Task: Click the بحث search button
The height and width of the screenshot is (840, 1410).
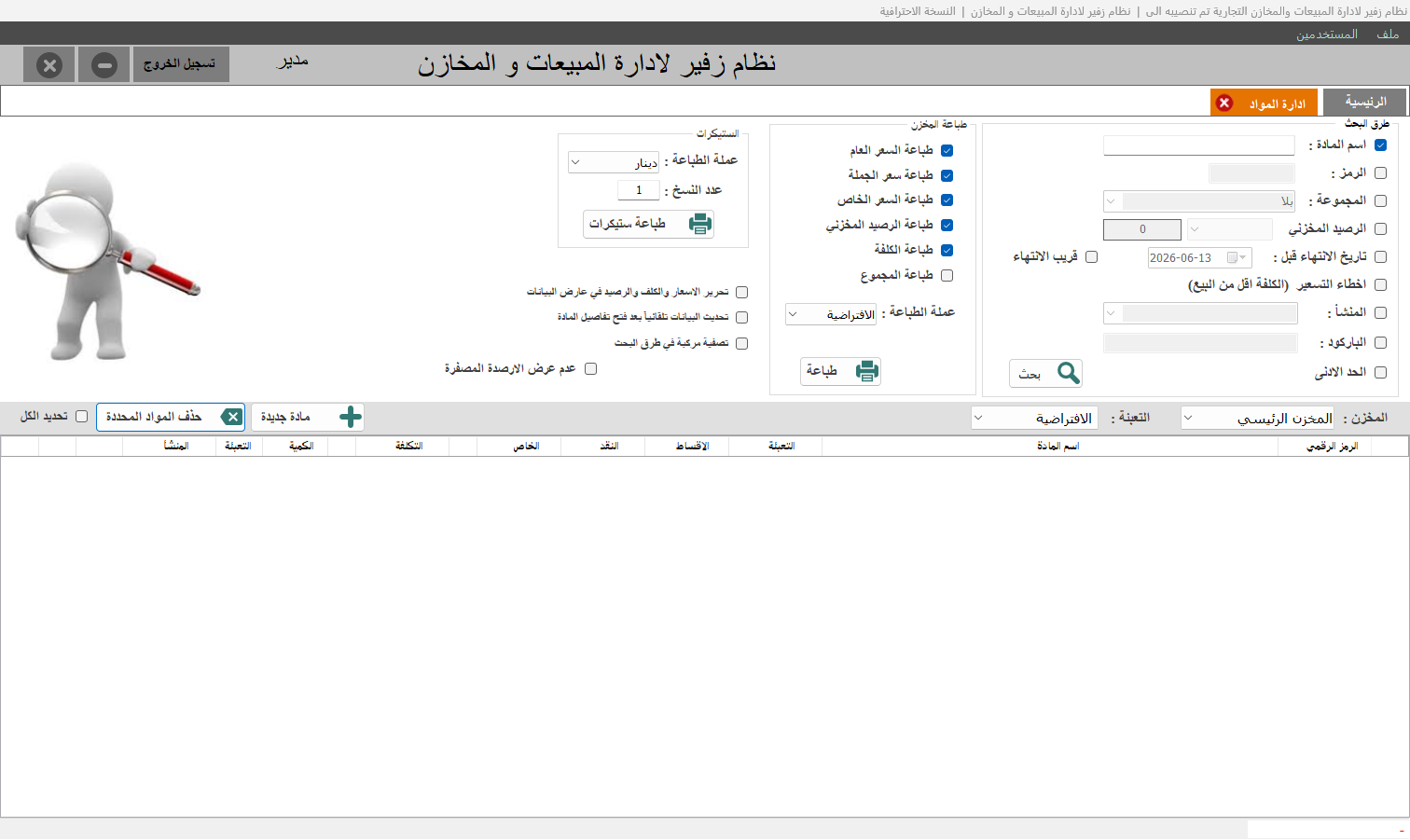Action: click(1045, 373)
